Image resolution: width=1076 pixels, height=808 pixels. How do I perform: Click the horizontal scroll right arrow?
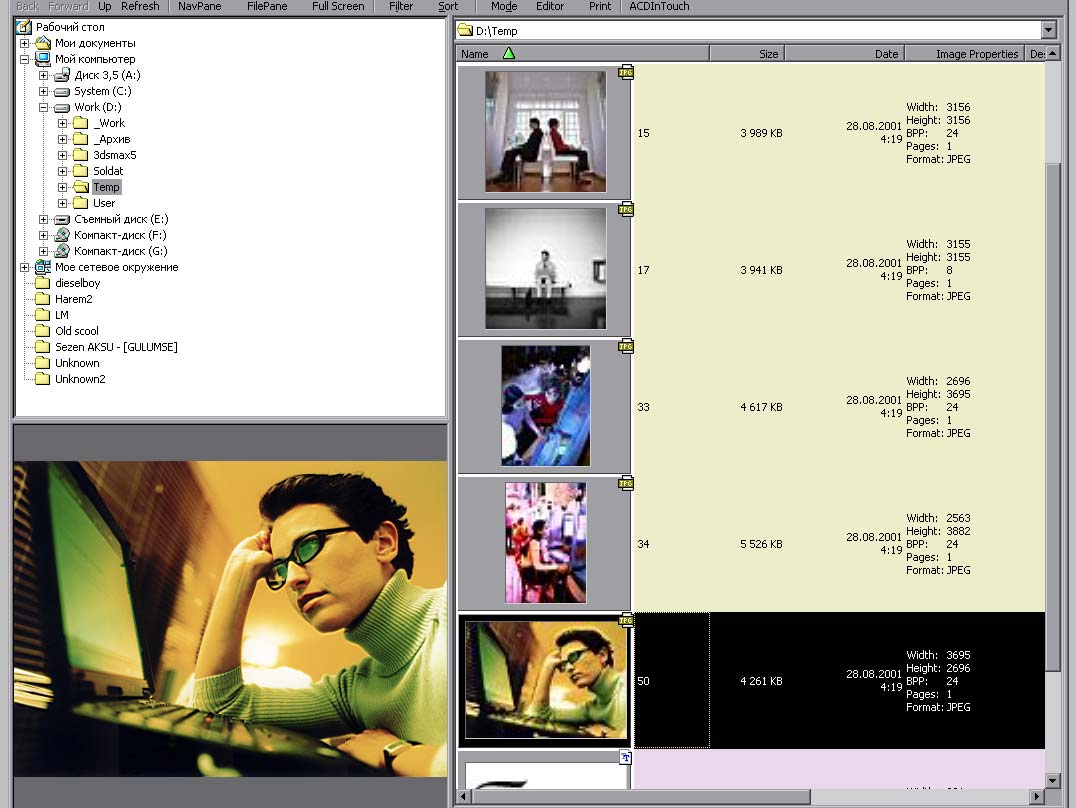coord(1037,796)
